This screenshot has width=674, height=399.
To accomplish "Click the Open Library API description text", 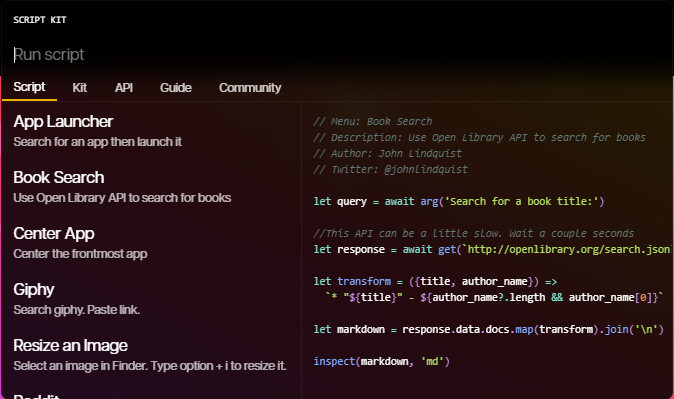I will [122, 198].
